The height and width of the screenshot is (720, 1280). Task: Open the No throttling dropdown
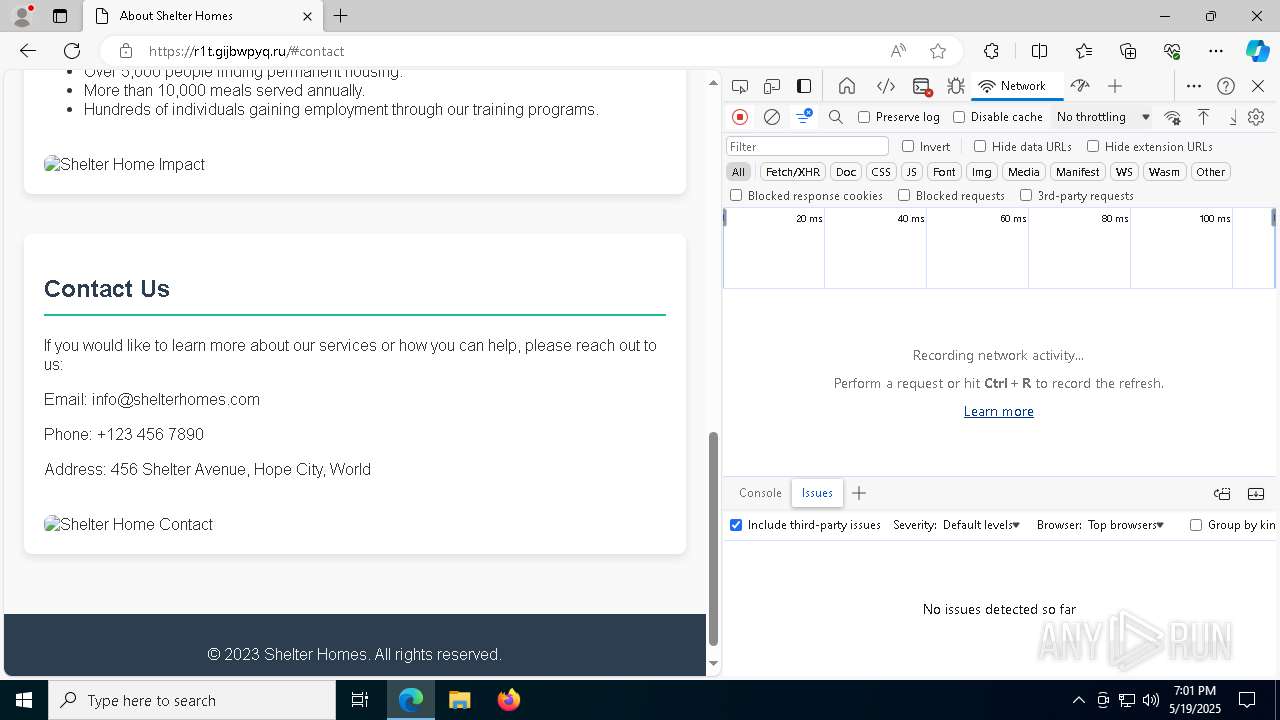(x=1103, y=117)
